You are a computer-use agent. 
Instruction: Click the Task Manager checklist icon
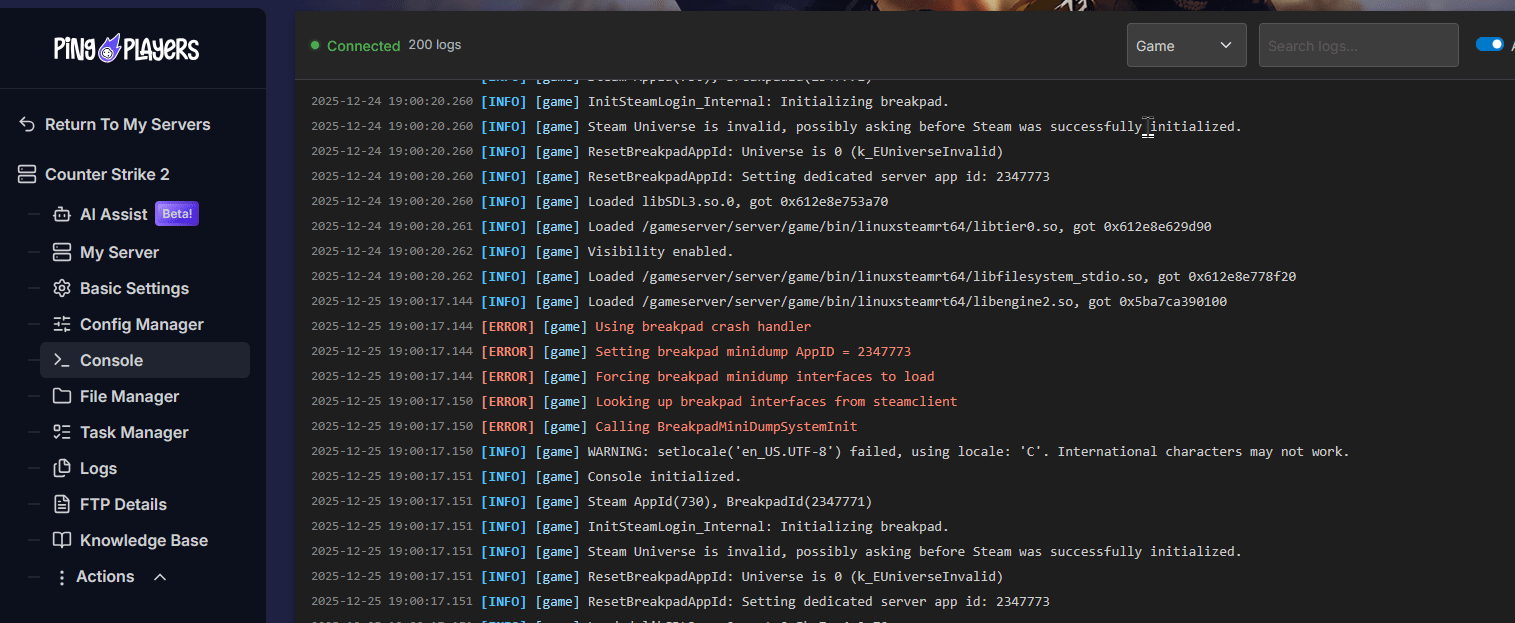click(62, 432)
